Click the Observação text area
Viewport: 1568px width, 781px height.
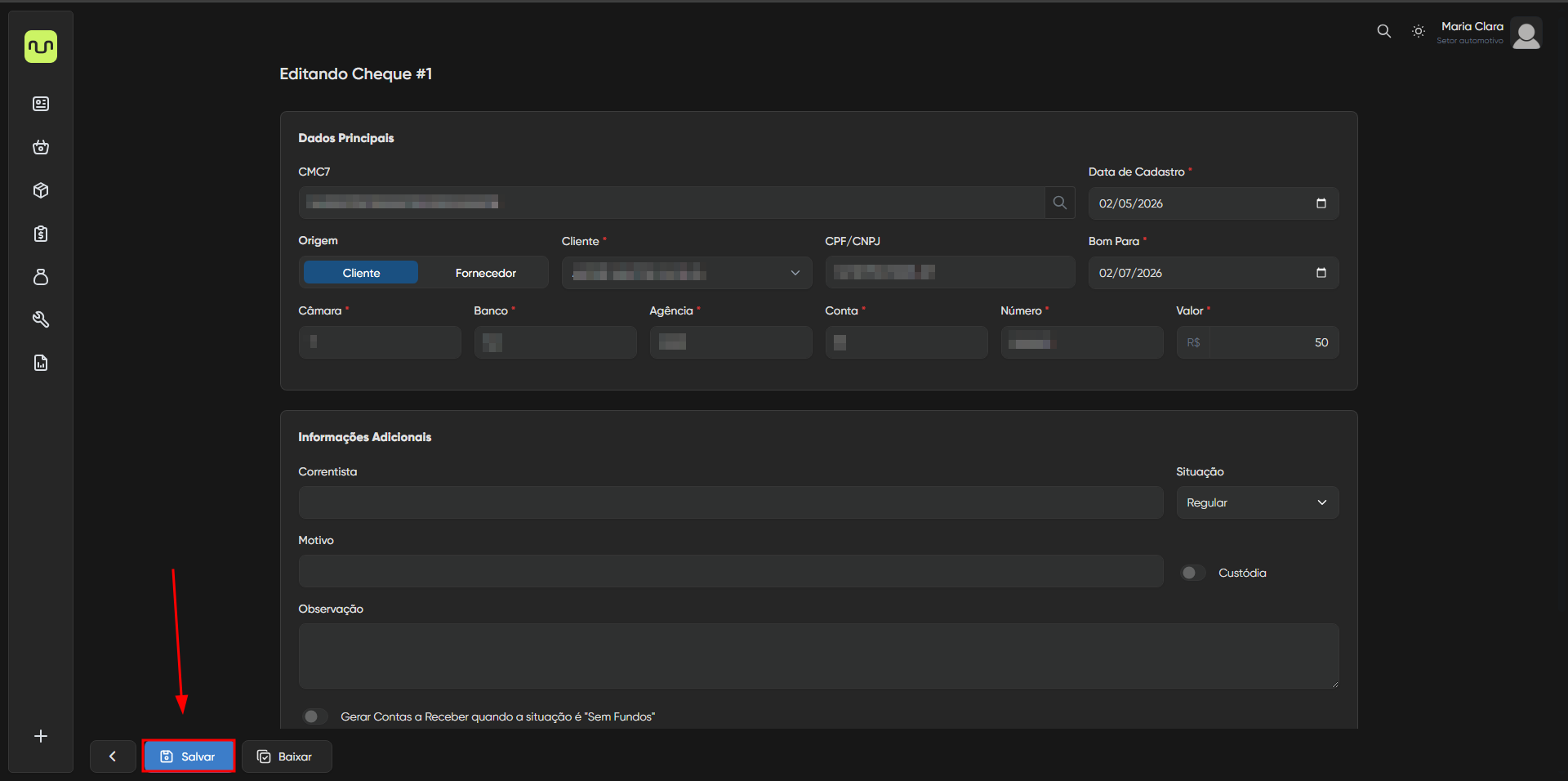(x=817, y=655)
